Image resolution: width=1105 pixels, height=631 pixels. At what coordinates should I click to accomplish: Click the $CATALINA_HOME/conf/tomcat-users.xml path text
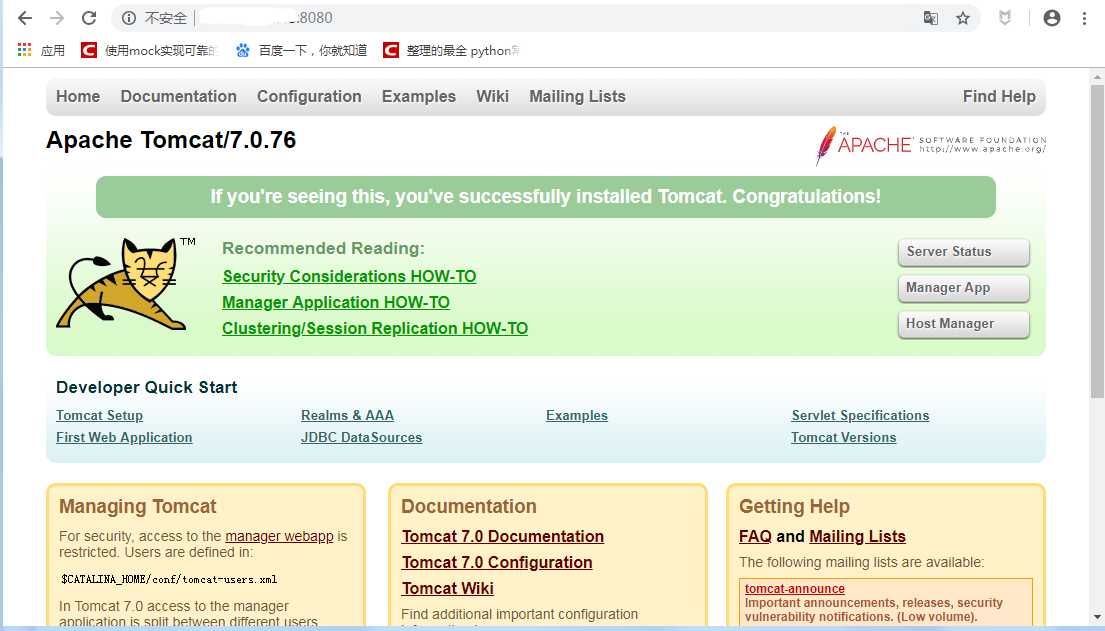point(169,580)
